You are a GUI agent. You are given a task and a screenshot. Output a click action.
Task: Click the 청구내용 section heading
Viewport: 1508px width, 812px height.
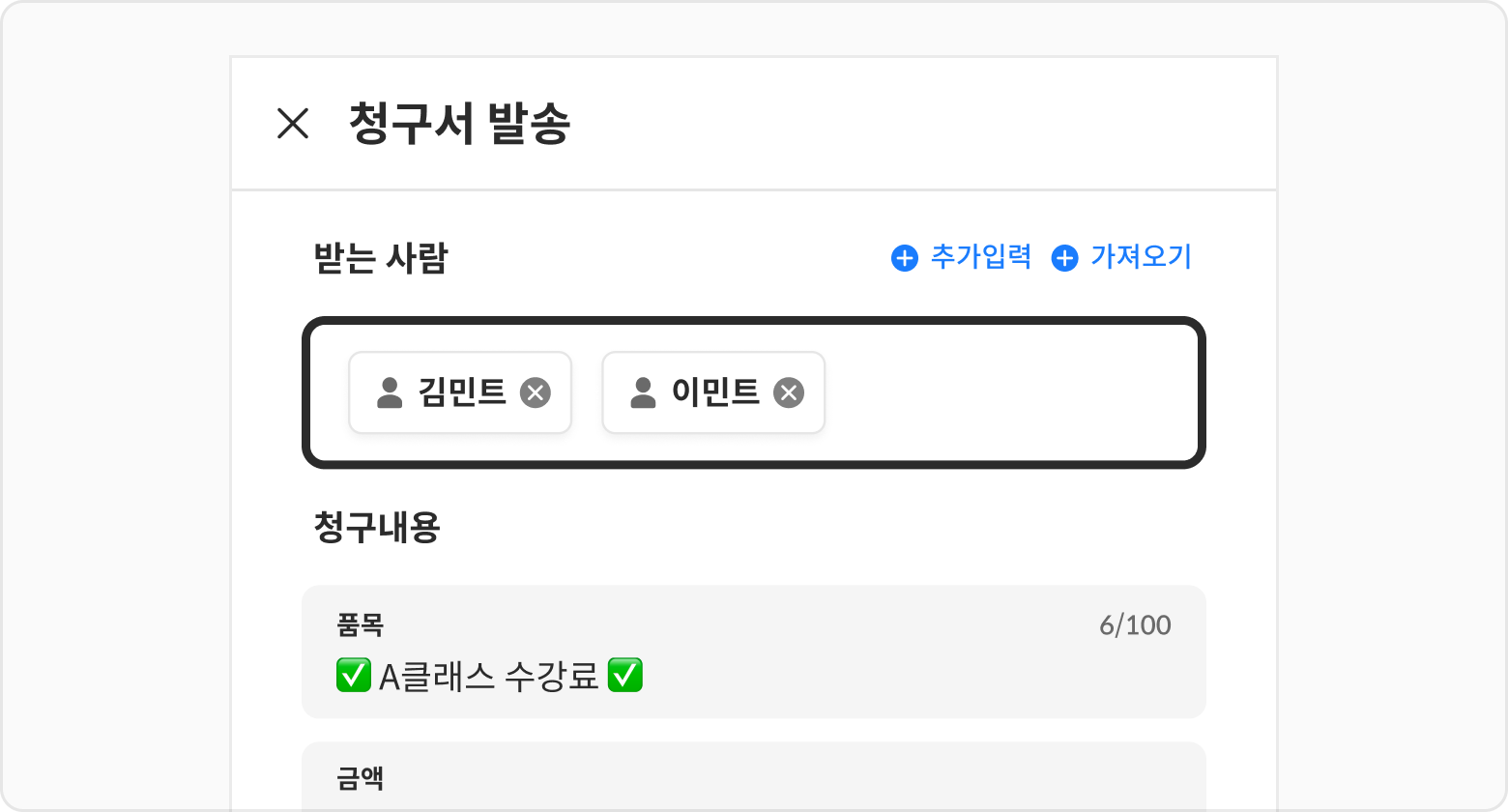tap(377, 527)
